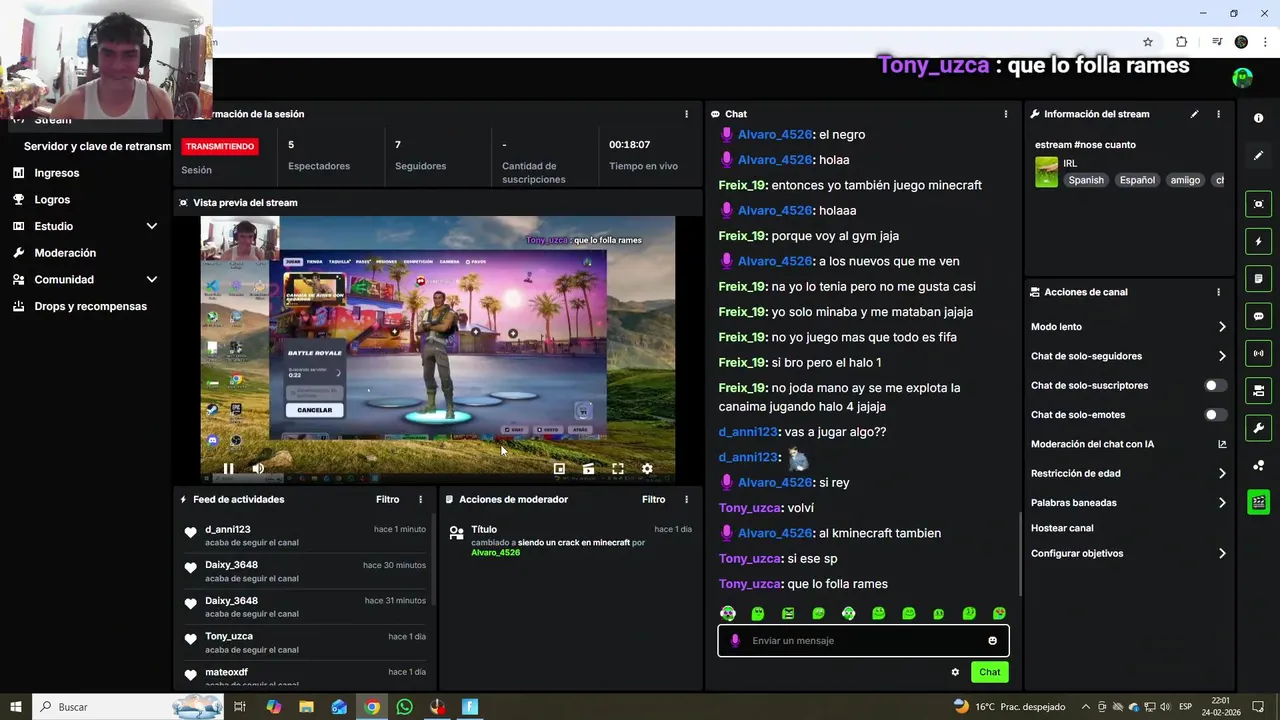Open session information panel three-dot menu
Viewport: 1280px width, 720px height.
[x=686, y=114]
